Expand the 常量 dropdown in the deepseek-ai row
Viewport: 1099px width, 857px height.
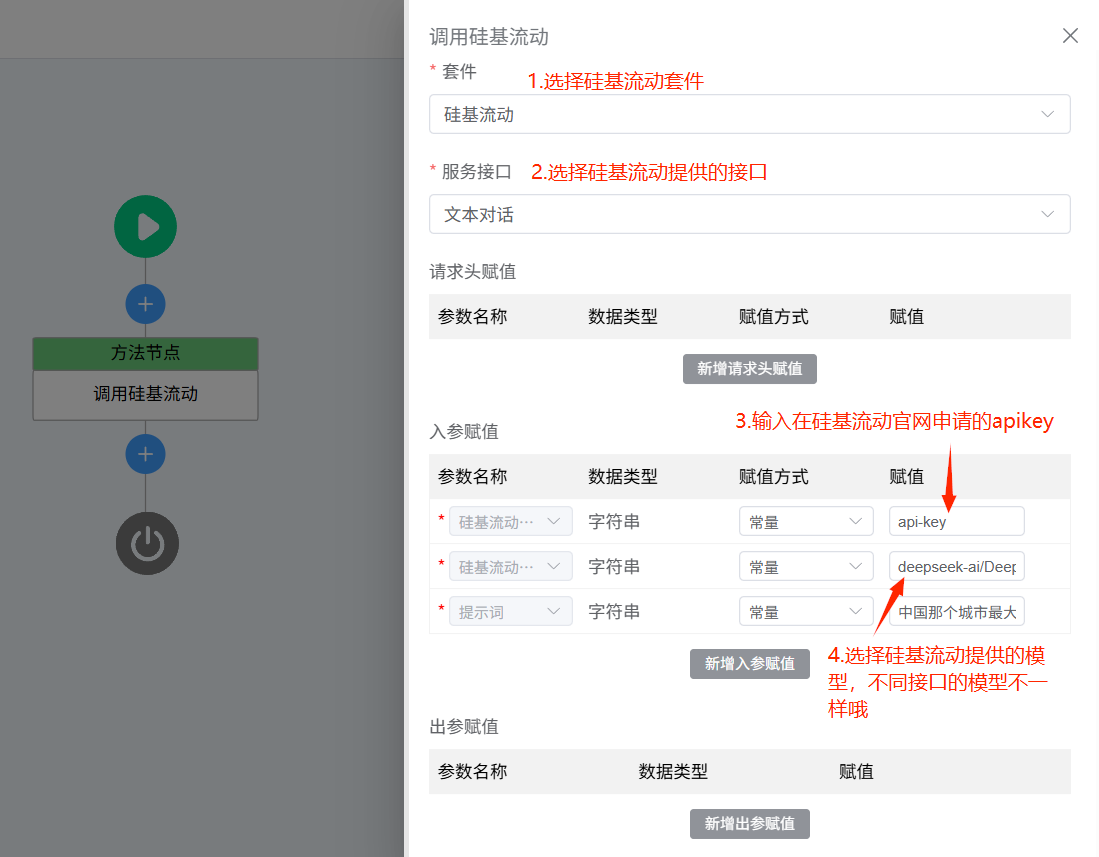pyautogui.click(x=806, y=566)
